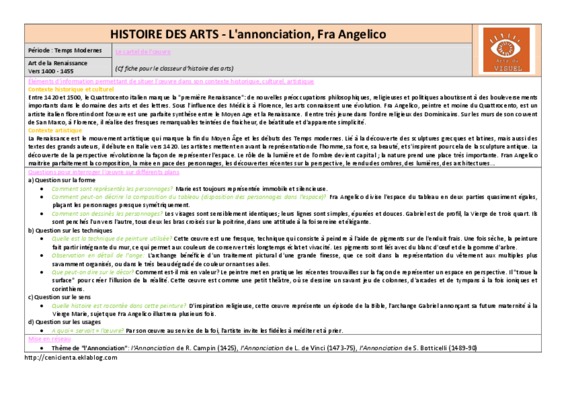Click the Arts du Visuel eye logo

(506, 50)
